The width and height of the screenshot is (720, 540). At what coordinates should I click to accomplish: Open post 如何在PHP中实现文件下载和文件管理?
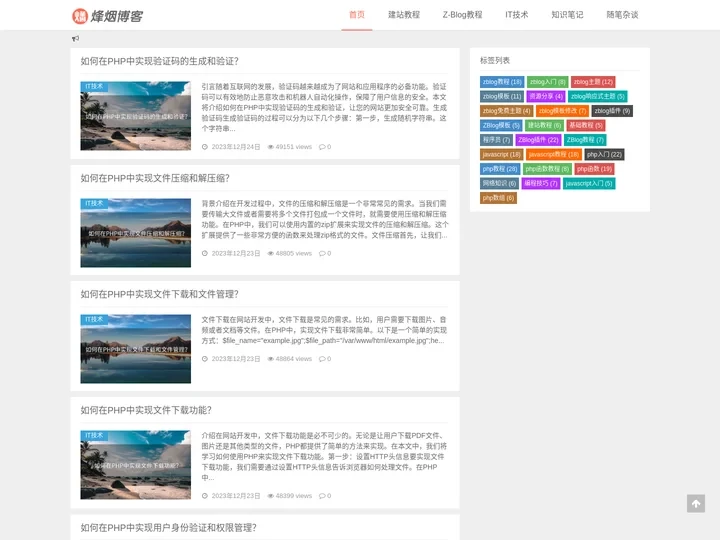pyautogui.click(x=159, y=294)
